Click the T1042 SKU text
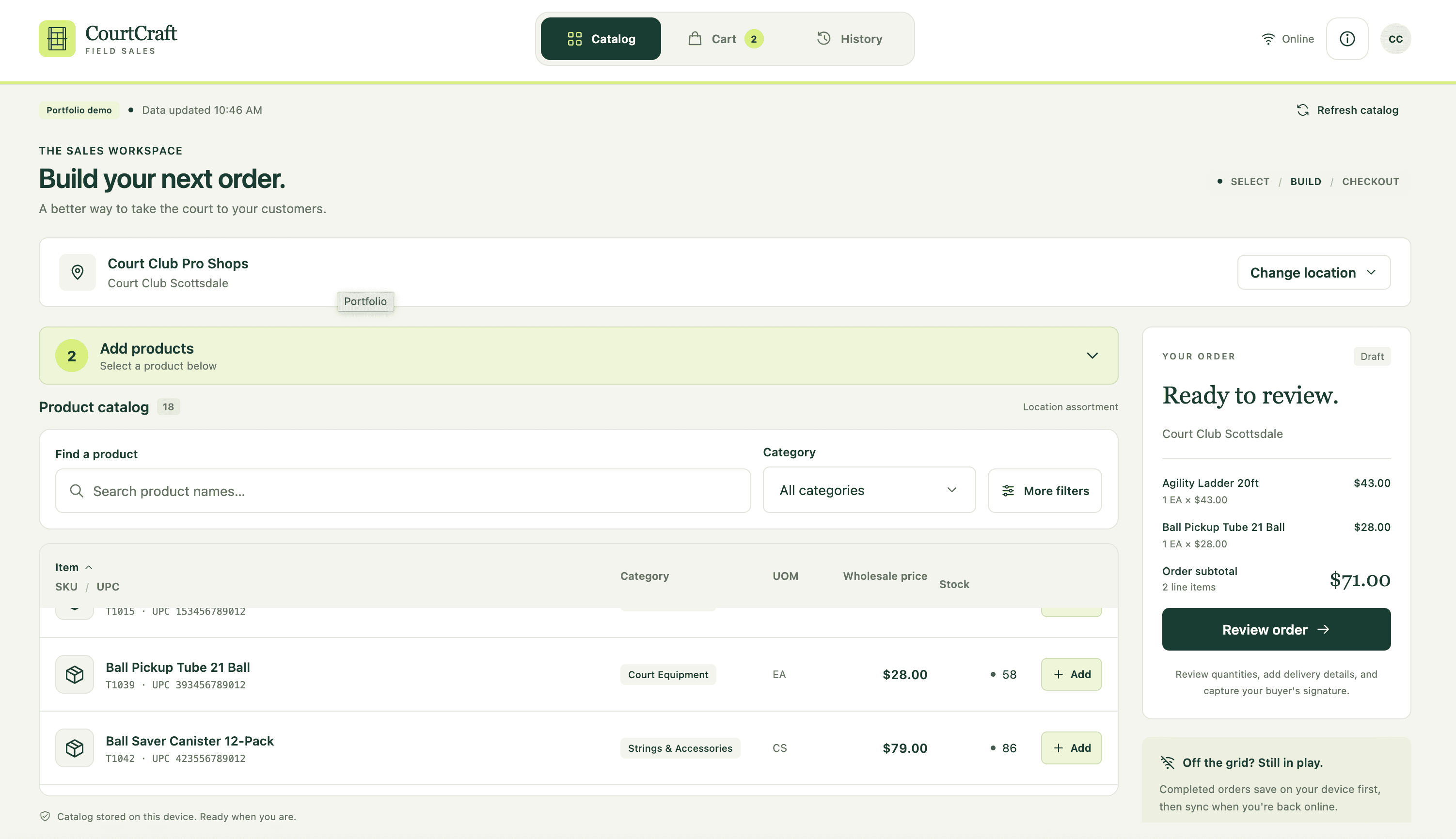This screenshot has height=839, width=1456. click(119, 758)
